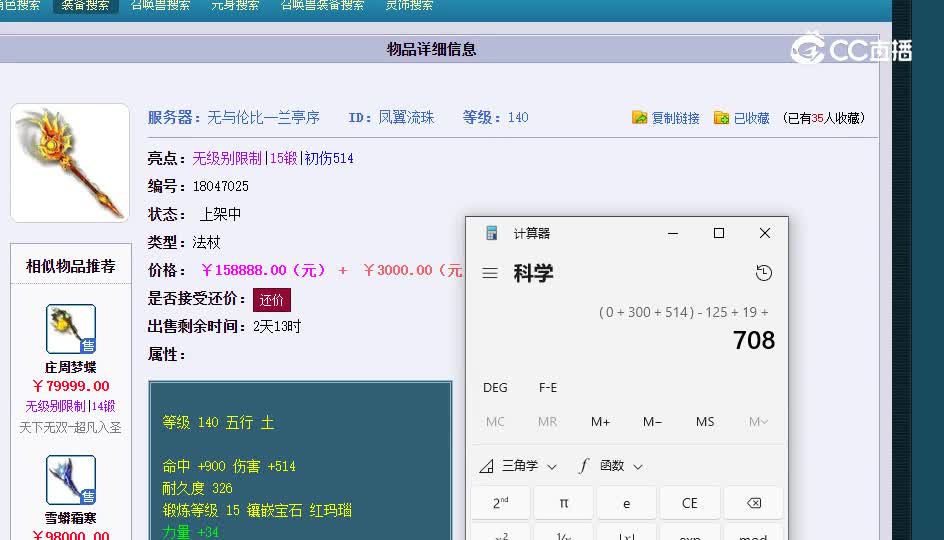Image resolution: width=944 pixels, height=540 pixels.
Task: Click the 已收藏 favorited link
Action: tap(742, 118)
